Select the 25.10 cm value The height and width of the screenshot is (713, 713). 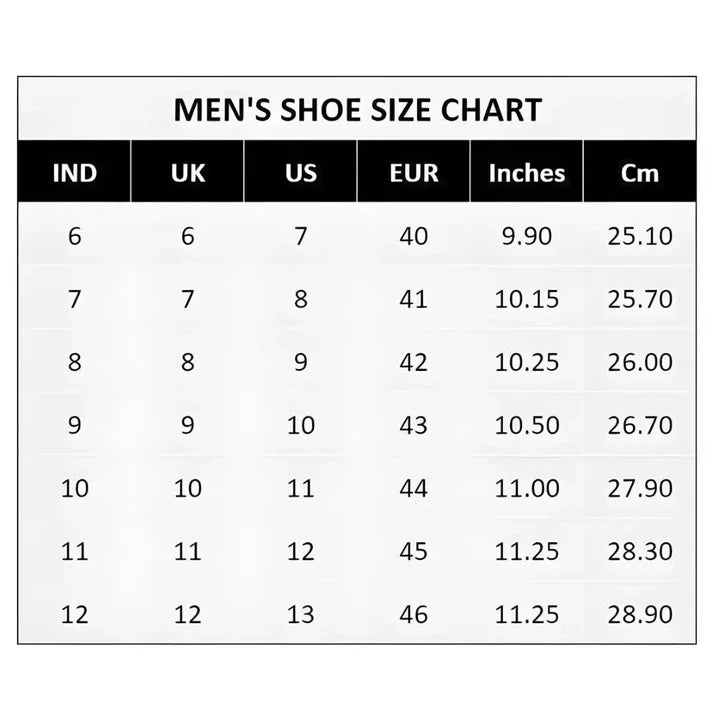640,237
